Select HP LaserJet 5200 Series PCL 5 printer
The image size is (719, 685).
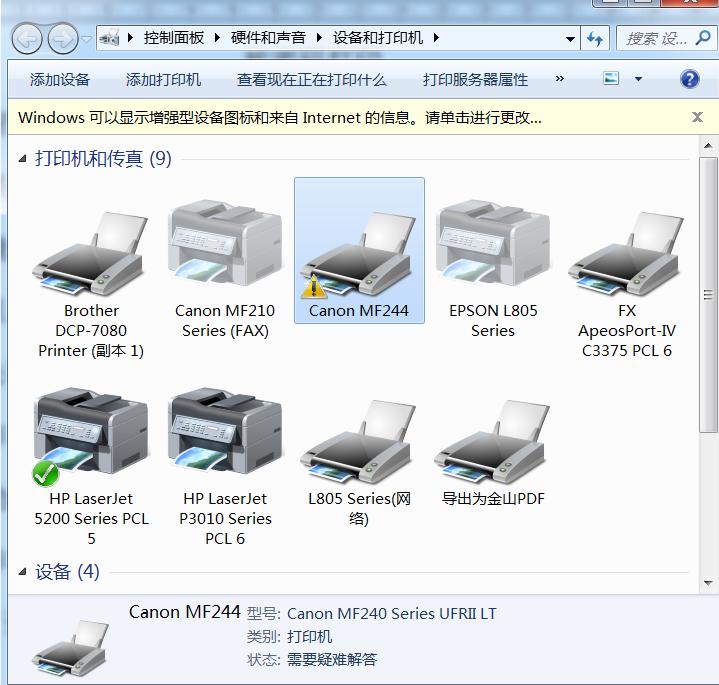tap(91, 436)
